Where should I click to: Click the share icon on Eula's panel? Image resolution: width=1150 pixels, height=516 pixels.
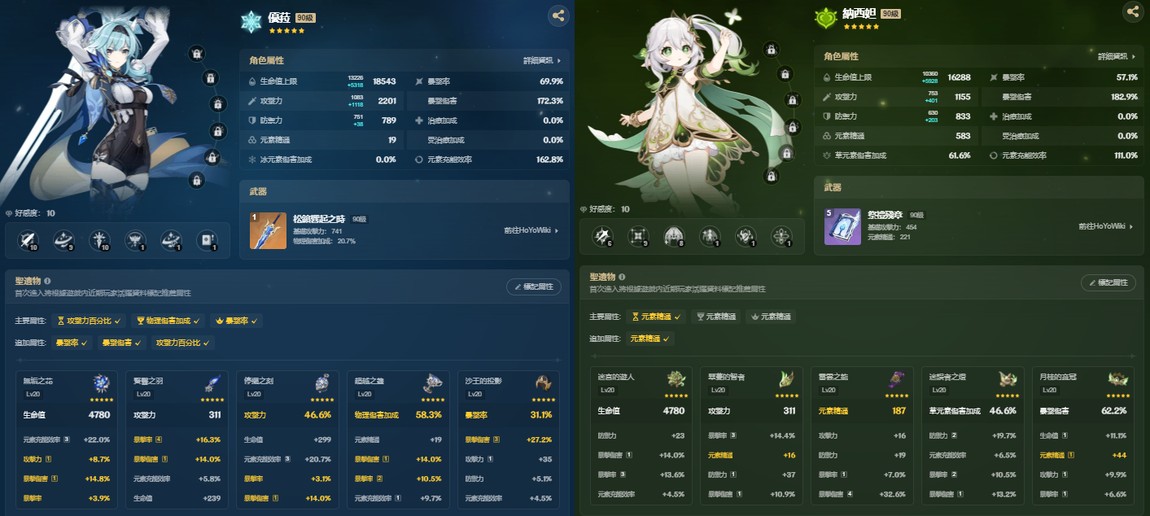click(558, 15)
